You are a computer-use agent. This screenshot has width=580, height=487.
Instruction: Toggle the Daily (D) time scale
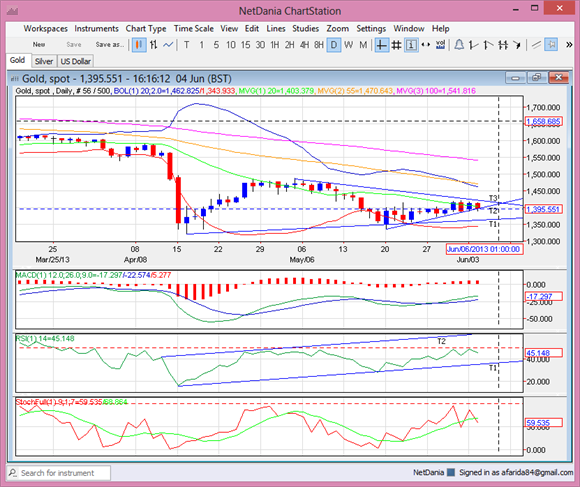[x=334, y=45]
